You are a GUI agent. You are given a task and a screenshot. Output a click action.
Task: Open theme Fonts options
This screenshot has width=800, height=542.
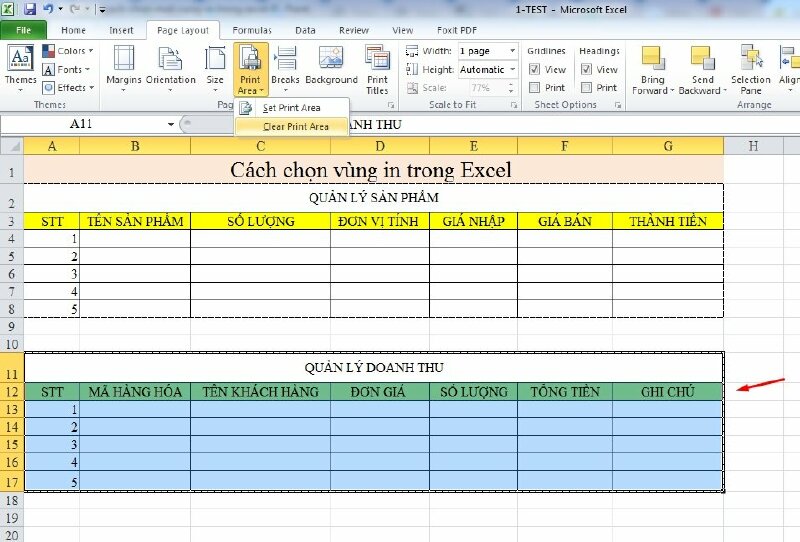click(x=66, y=69)
